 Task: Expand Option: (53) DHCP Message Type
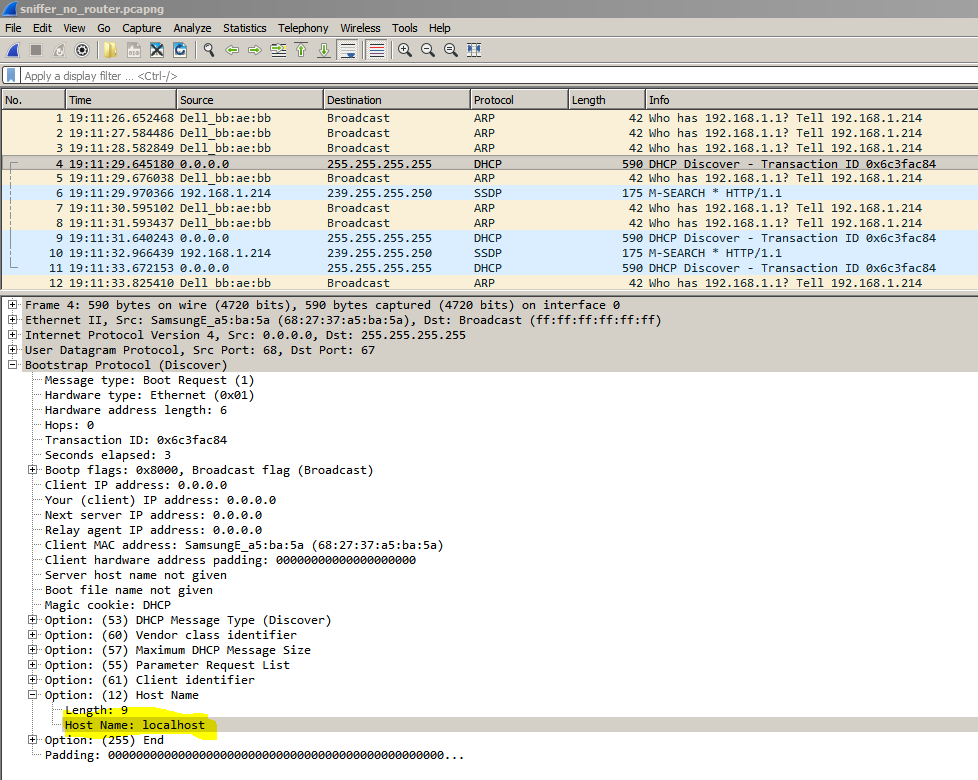tap(33, 619)
